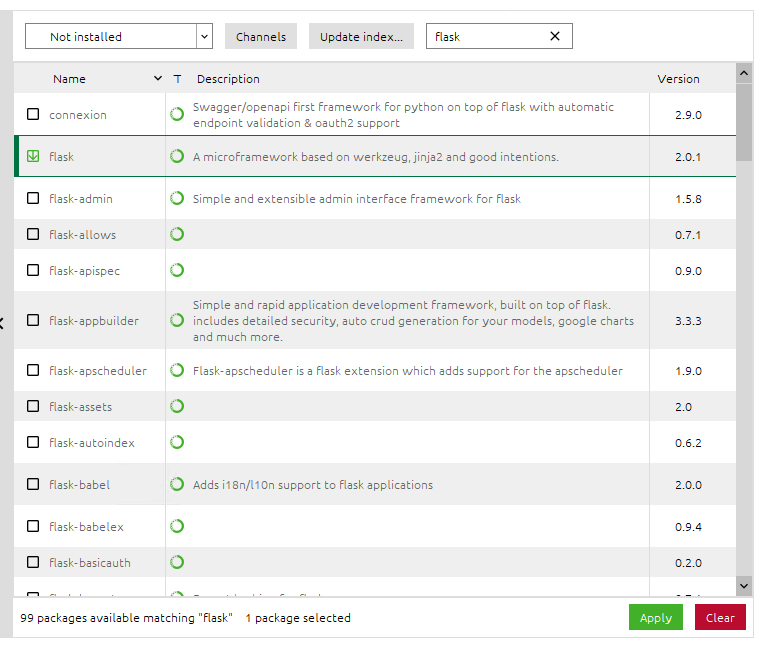
Task: Click flask-basicauth version 0.2.0
Action: click(x=688, y=563)
